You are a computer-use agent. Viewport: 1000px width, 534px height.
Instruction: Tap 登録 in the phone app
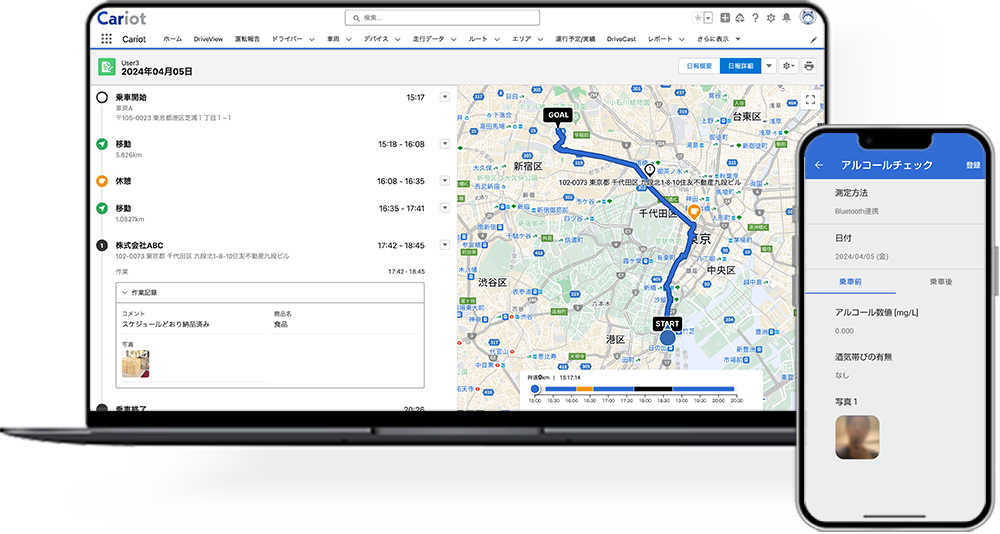[x=973, y=165]
